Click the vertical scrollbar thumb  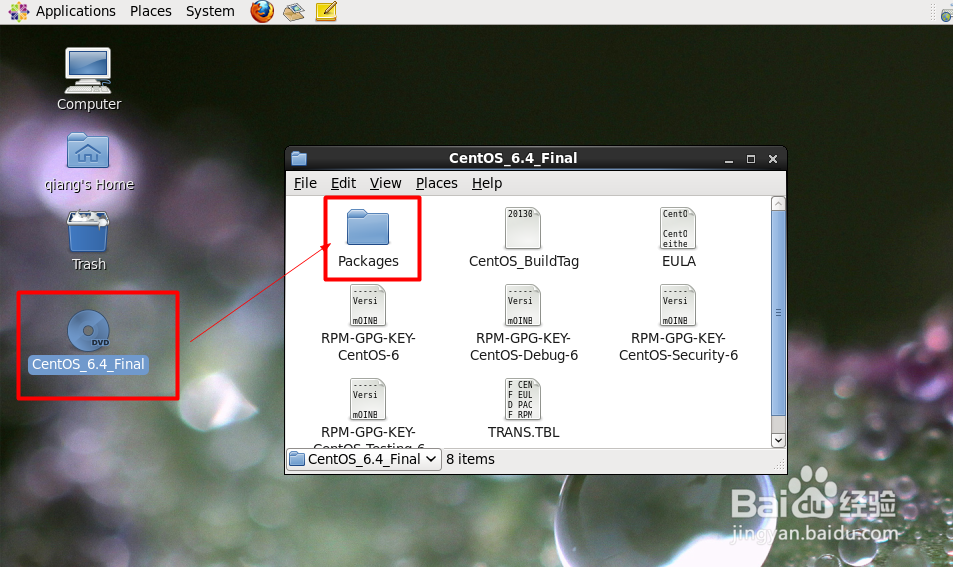click(778, 313)
